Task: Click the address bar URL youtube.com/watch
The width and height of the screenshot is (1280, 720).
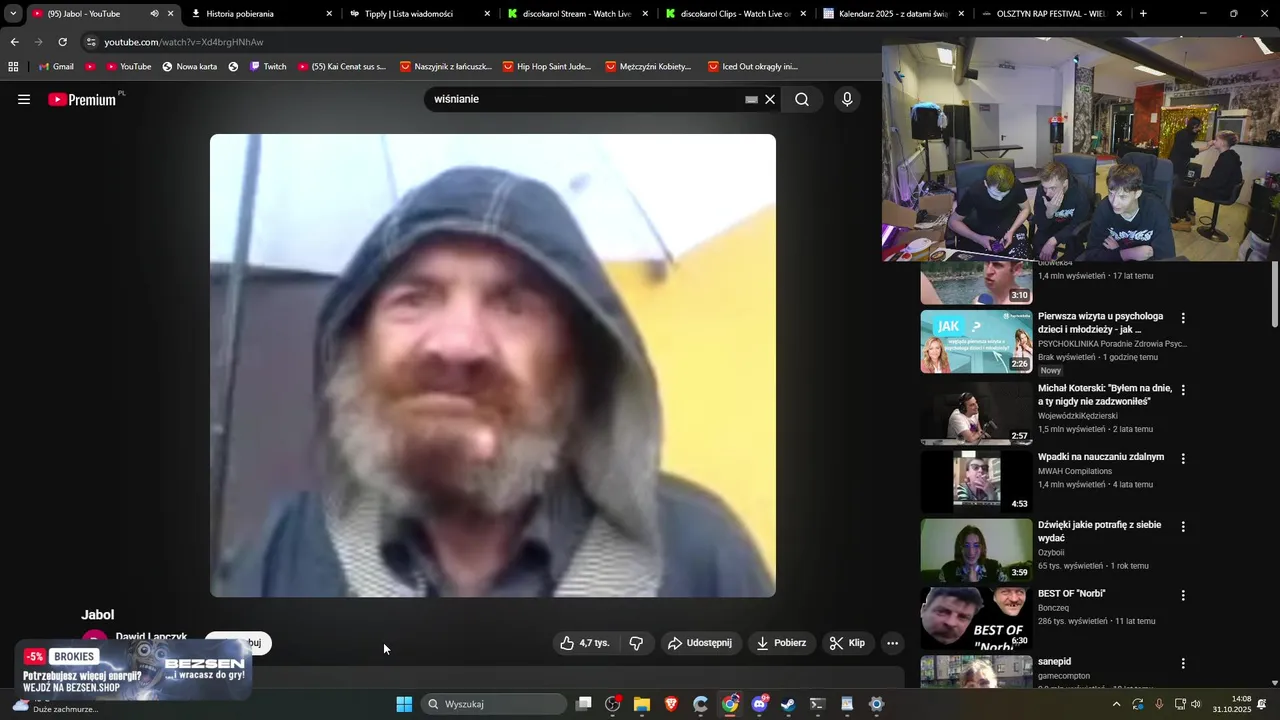Action: pyautogui.click(x=184, y=42)
